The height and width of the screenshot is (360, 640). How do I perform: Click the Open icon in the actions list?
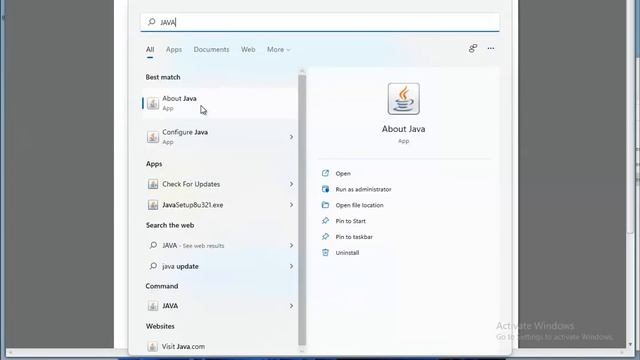(x=325, y=173)
